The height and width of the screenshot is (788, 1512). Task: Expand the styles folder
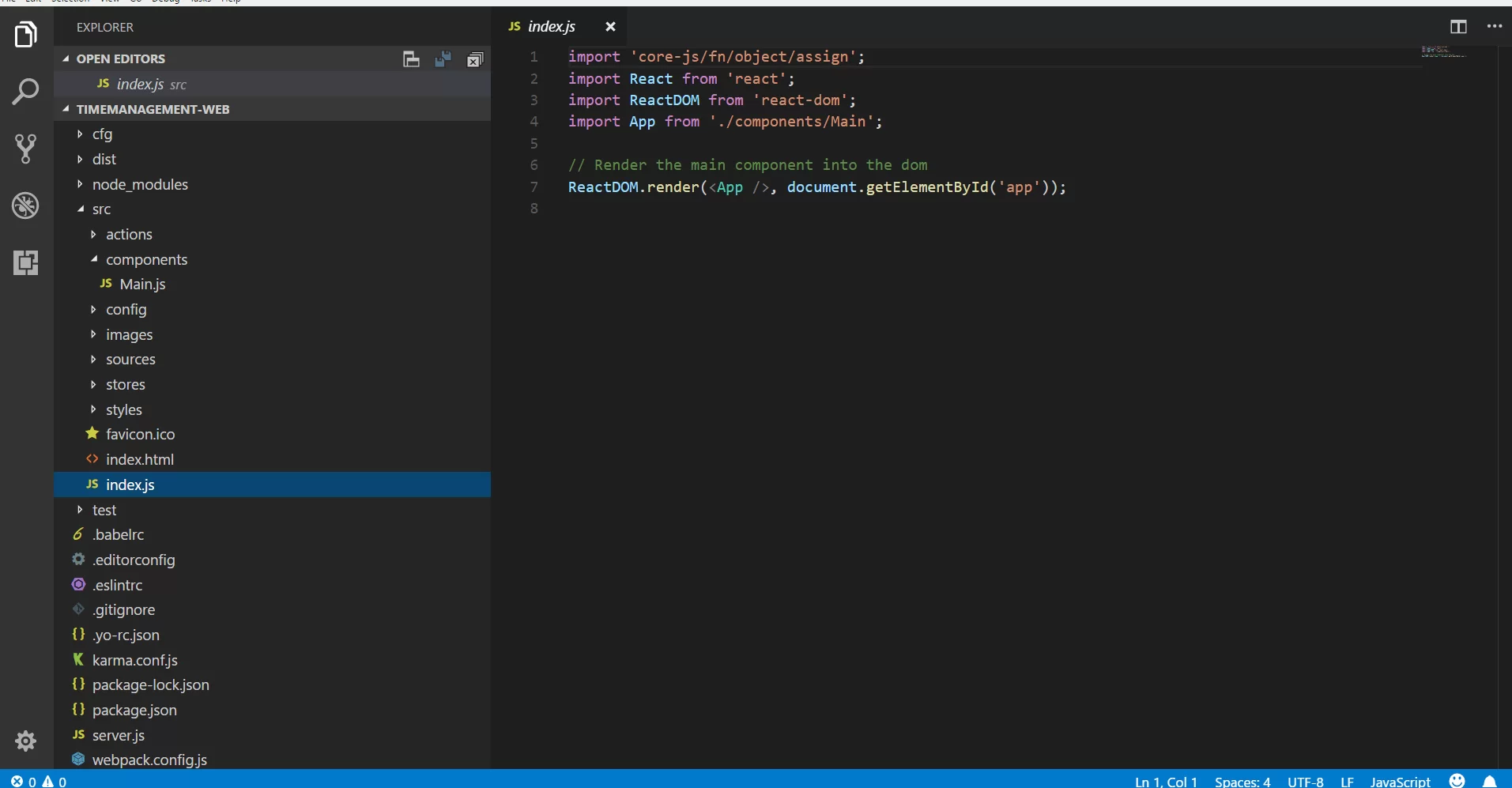point(93,409)
